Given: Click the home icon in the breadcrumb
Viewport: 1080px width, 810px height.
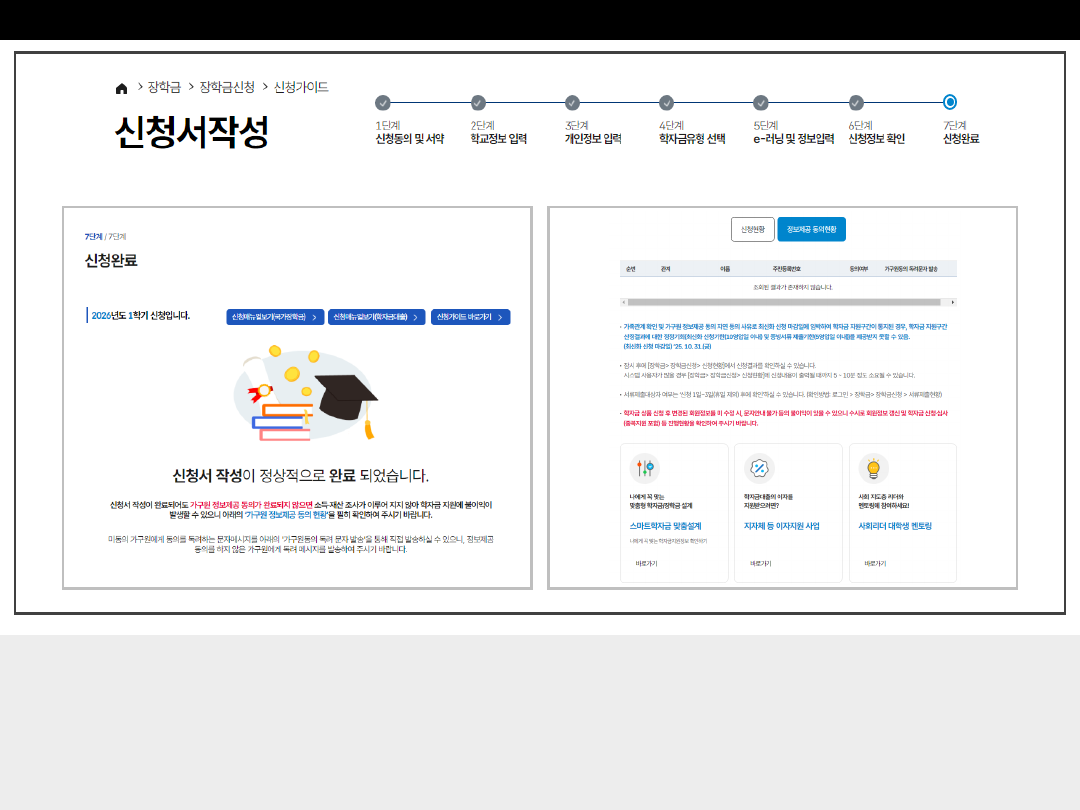Looking at the screenshot, I should (x=122, y=88).
